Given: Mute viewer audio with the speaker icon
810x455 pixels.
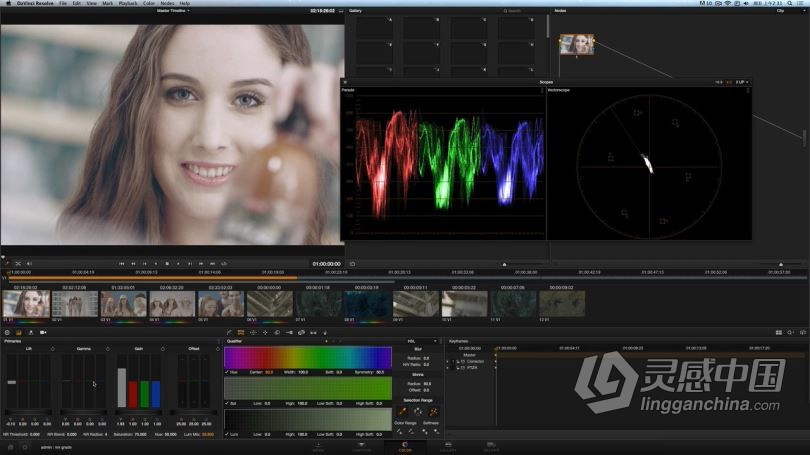Looking at the screenshot, I should pos(29,264).
